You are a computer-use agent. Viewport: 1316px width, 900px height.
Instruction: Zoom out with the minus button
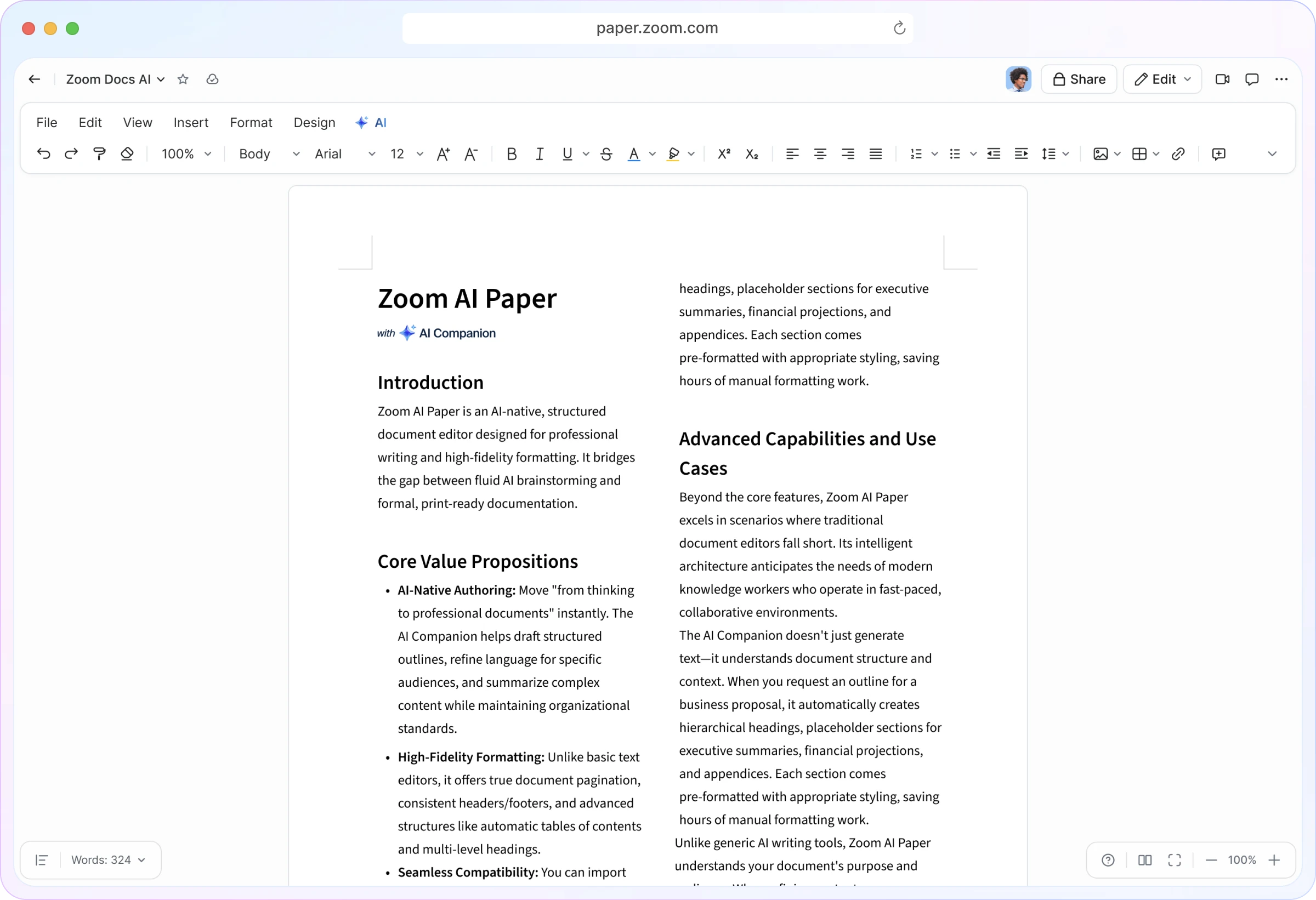[1211, 861]
